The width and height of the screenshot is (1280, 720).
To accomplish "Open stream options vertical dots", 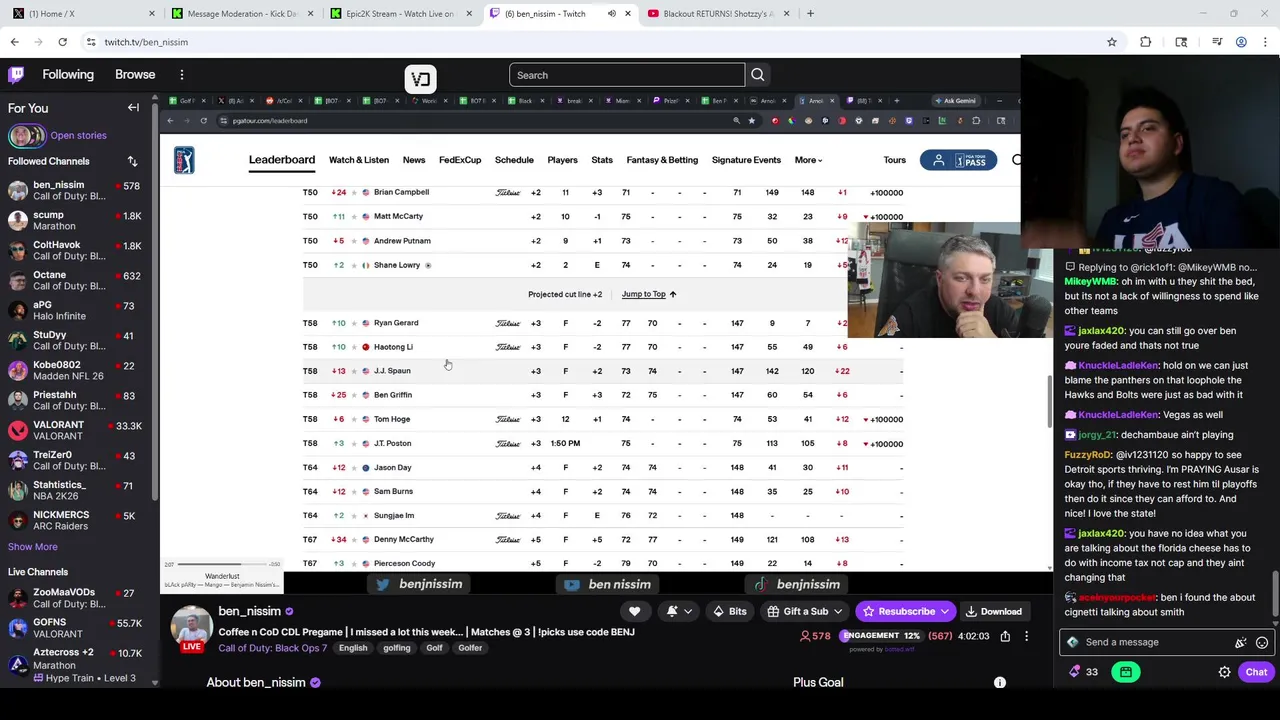I will click(1026, 636).
